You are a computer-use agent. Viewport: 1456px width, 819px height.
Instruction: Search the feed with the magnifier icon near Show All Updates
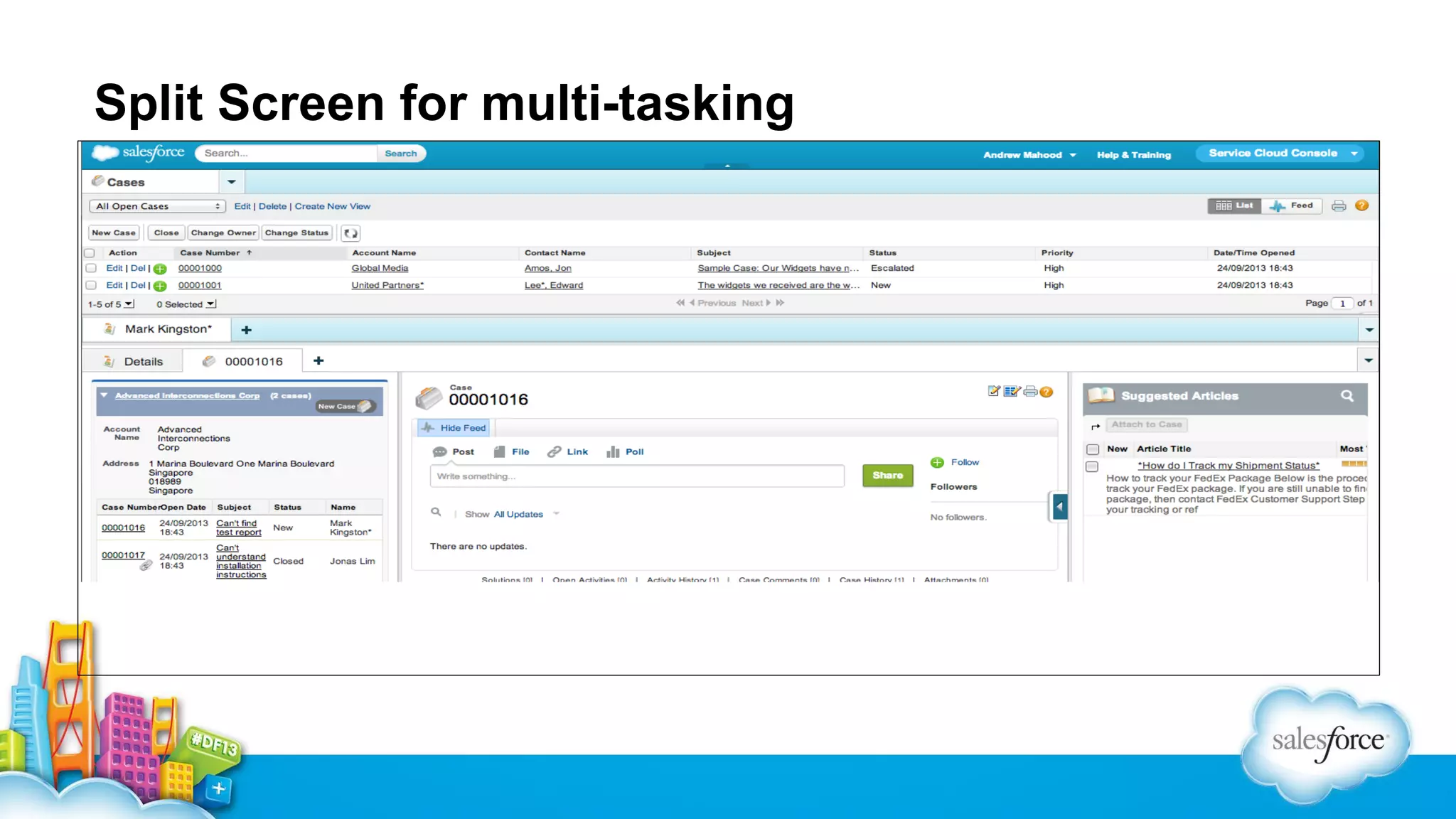coord(436,512)
